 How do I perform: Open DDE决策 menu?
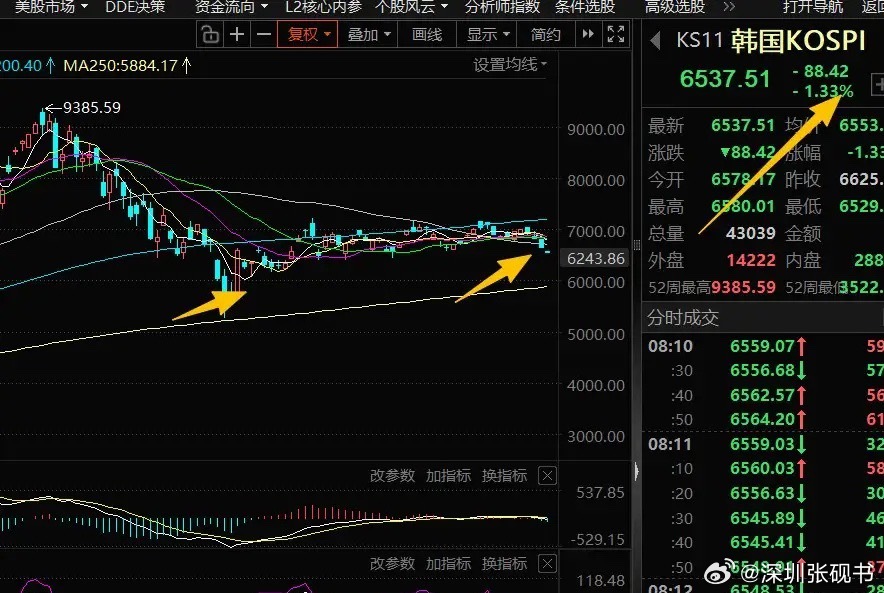point(135,7)
